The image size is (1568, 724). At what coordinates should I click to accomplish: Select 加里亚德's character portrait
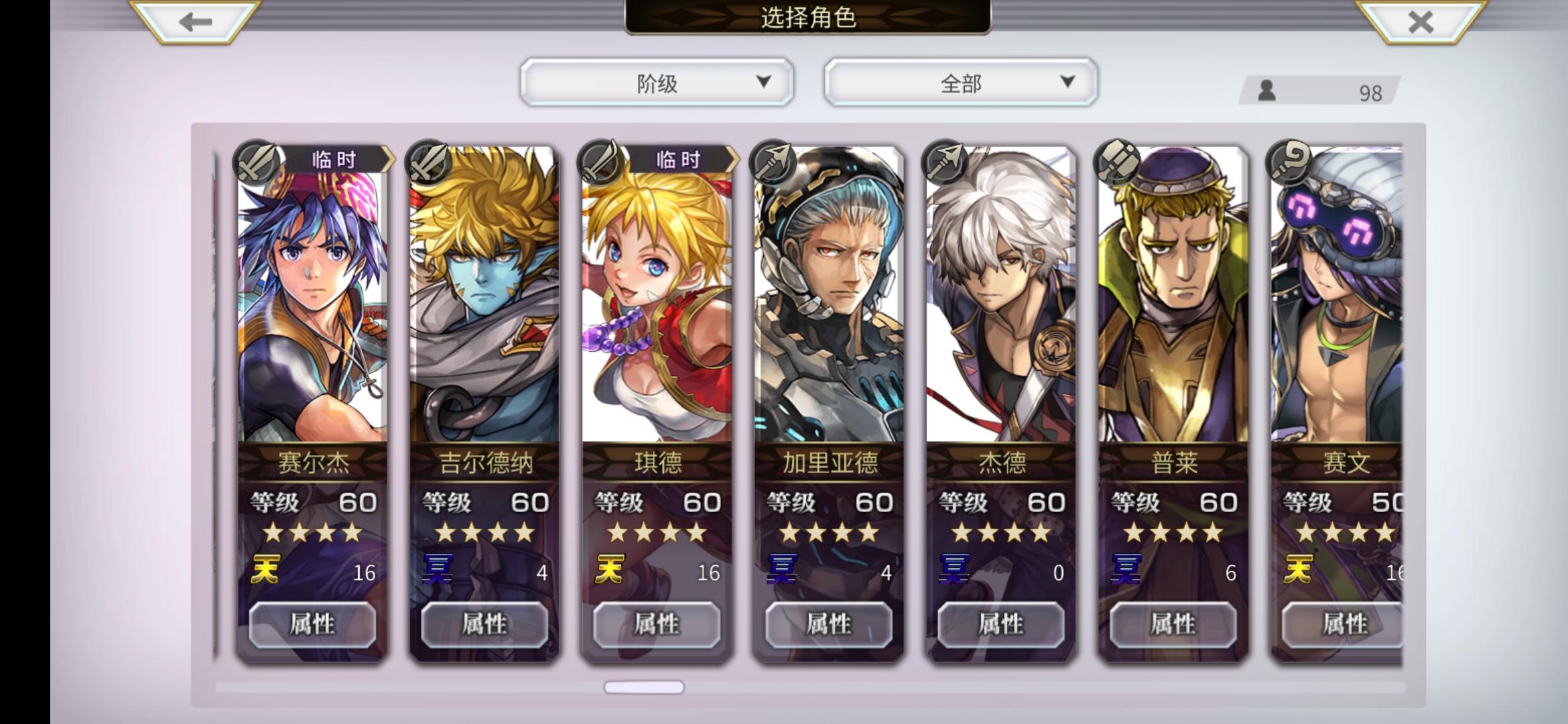pyautogui.click(x=829, y=295)
